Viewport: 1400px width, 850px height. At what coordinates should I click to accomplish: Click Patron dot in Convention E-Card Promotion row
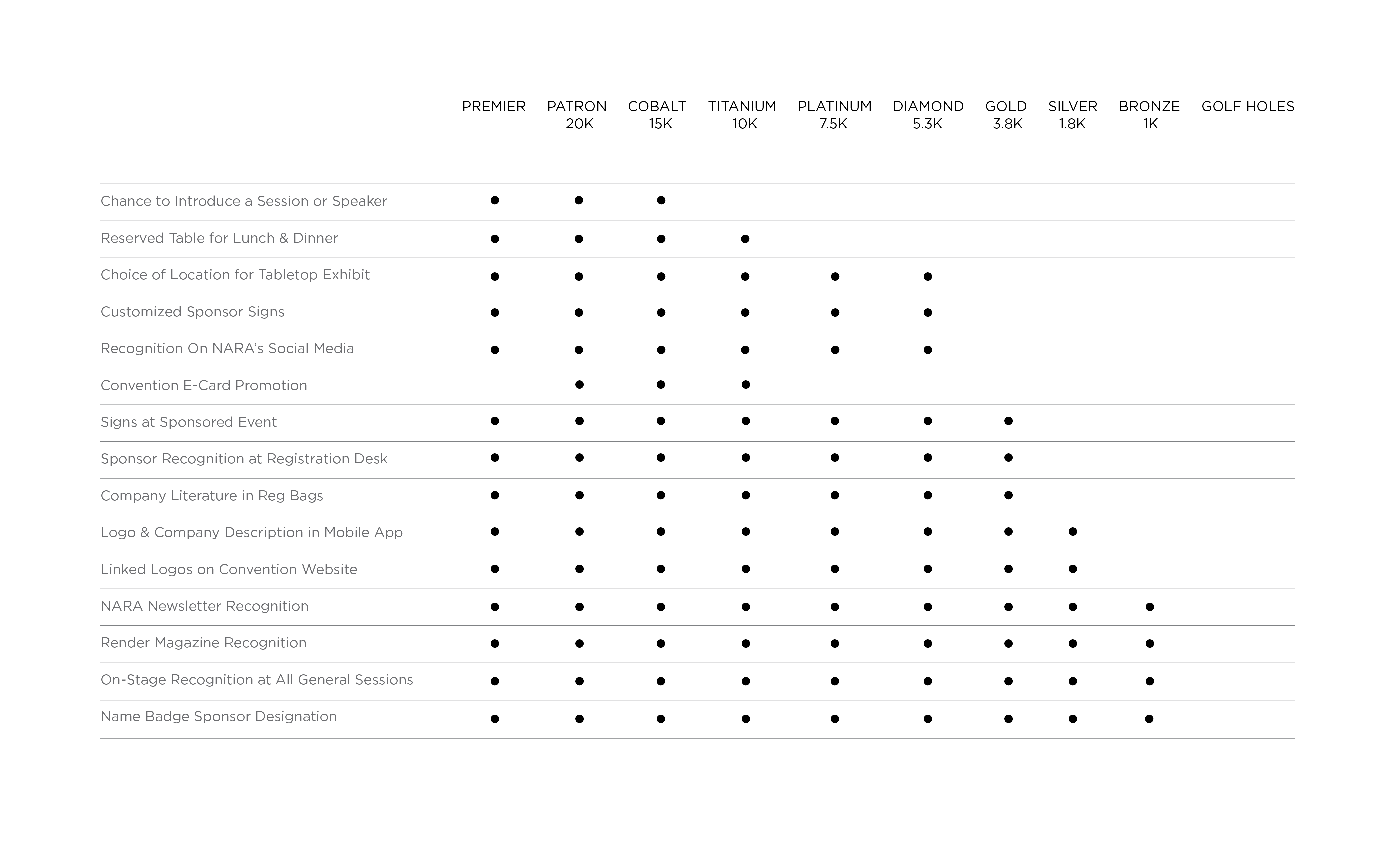[579, 385]
